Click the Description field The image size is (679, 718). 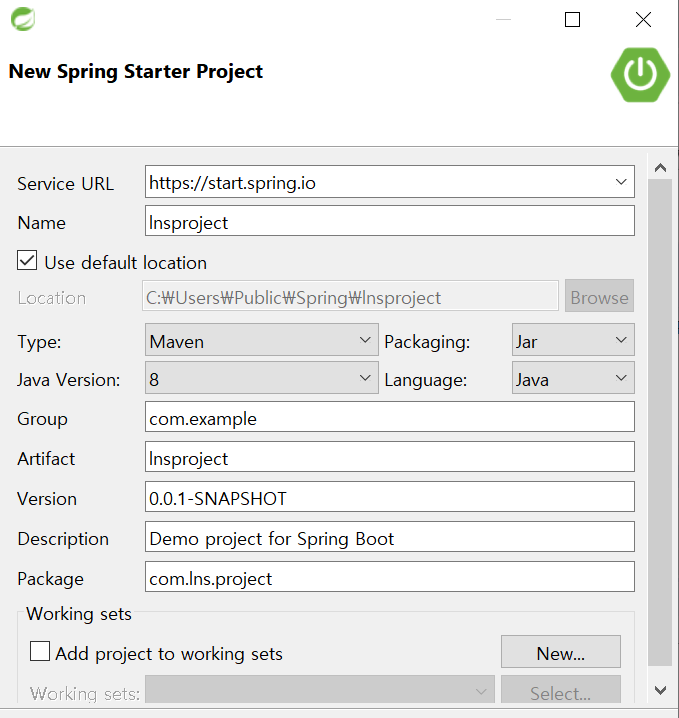(390, 537)
